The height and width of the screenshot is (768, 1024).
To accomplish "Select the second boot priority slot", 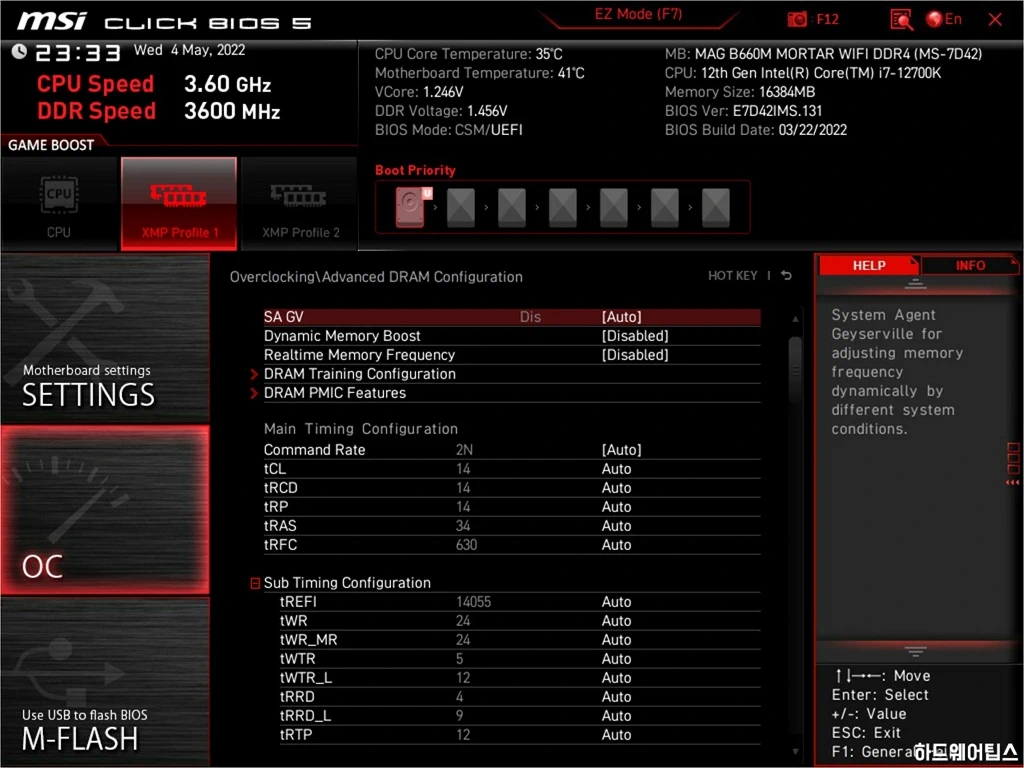I will click(461, 208).
